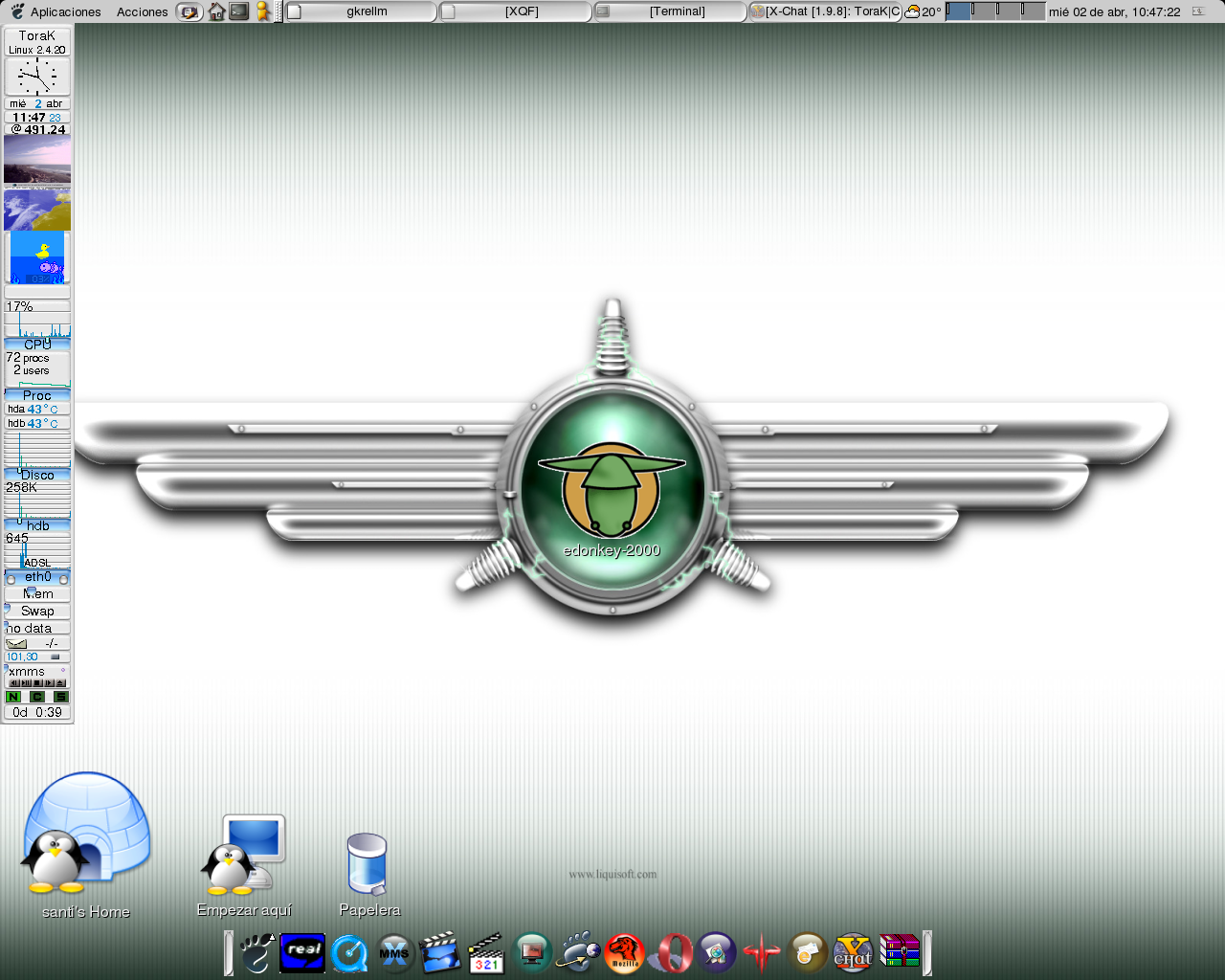Click the uptime display 0d 0:39
Image resolution: width=1225 pixels, height=980 pixels.
pos(37,712)
